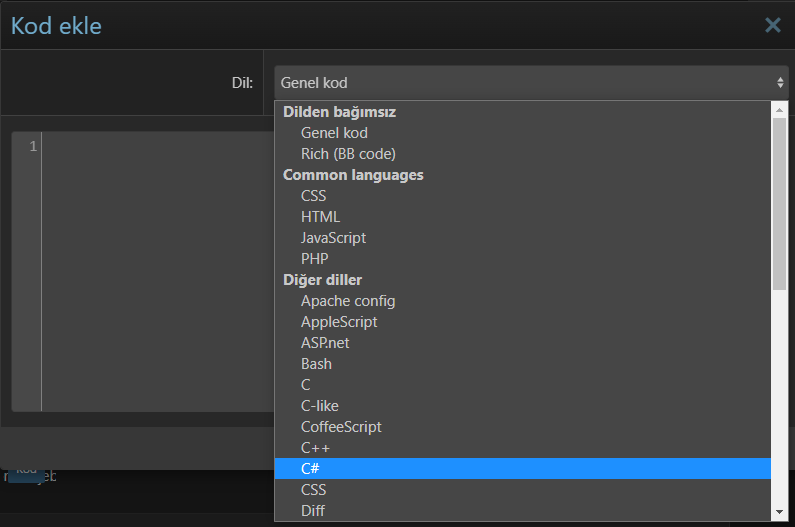Viewport: 795px width, 527px height.
Task: Select the highlighted C# option
Action: [x=310, y=469]
